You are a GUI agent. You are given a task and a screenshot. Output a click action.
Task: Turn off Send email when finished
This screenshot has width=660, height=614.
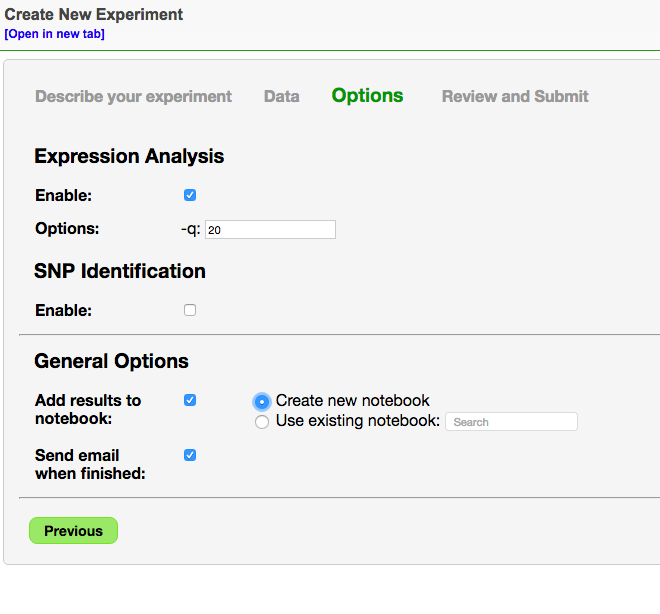pyautogui.click(x=190, y=455)
